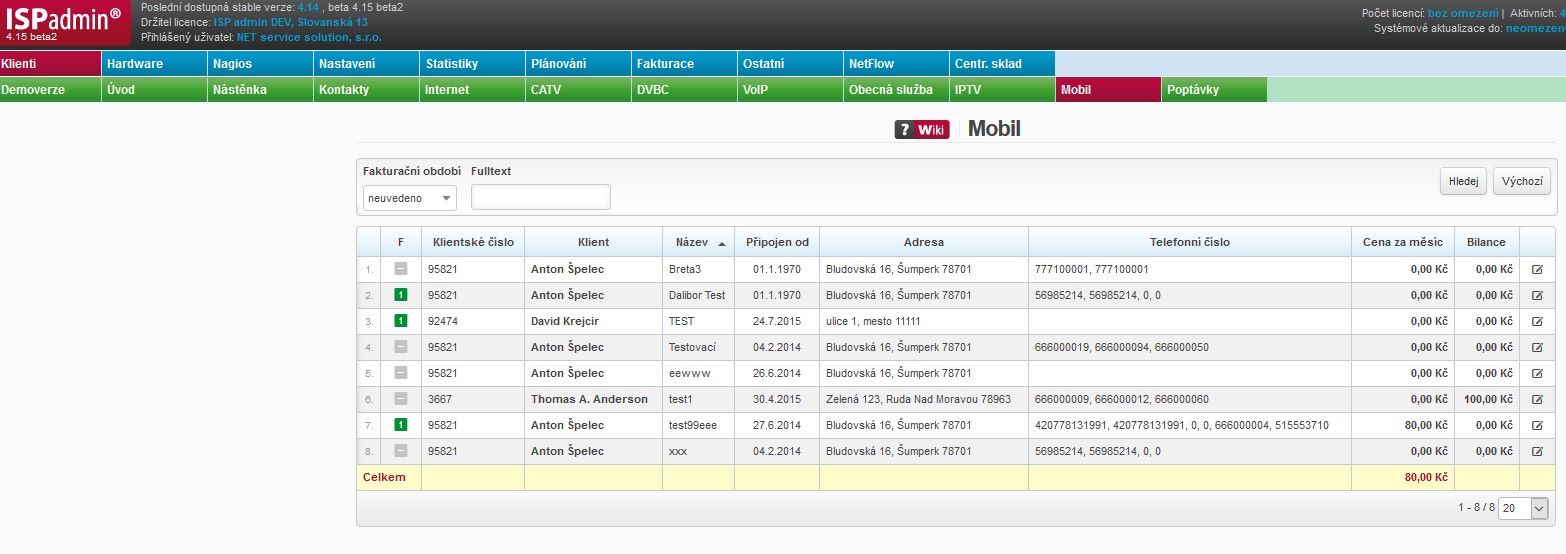This screenshot has width=1566, height=554.
Task: Click green invoice flag for test99eee
Action: (401, 425)
